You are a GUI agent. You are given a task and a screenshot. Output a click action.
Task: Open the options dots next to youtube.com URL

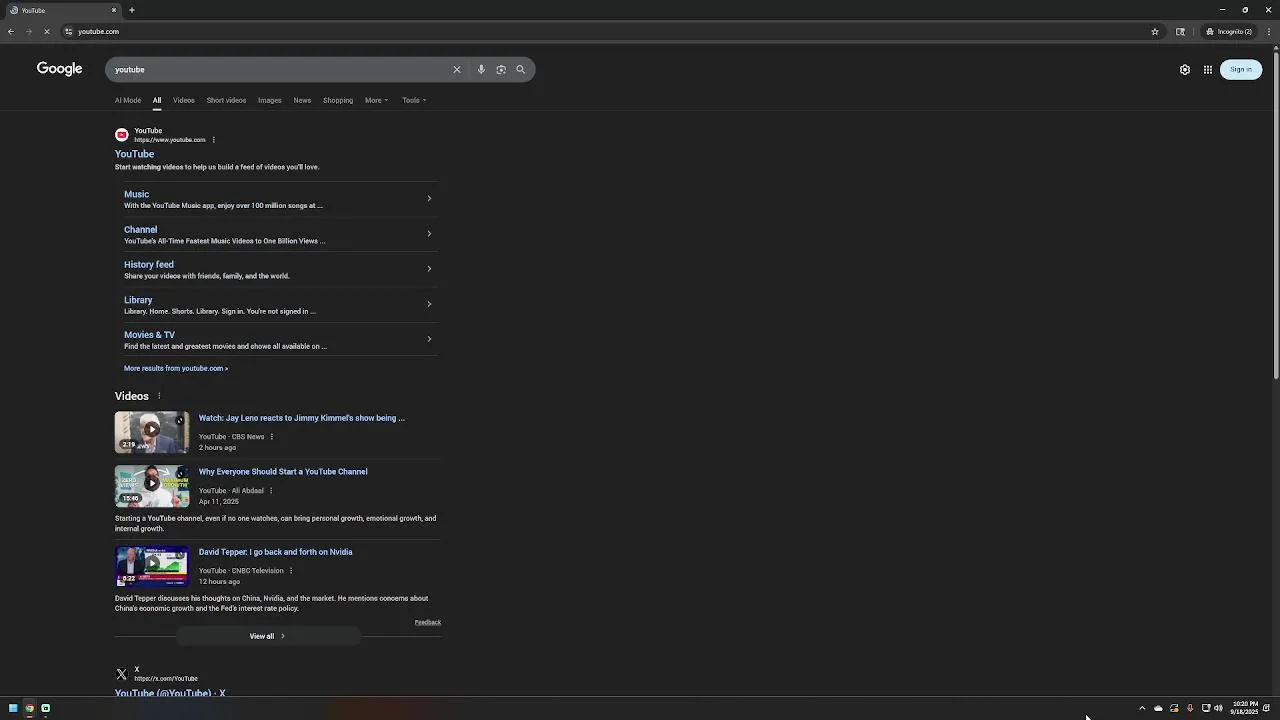[214, 140]
